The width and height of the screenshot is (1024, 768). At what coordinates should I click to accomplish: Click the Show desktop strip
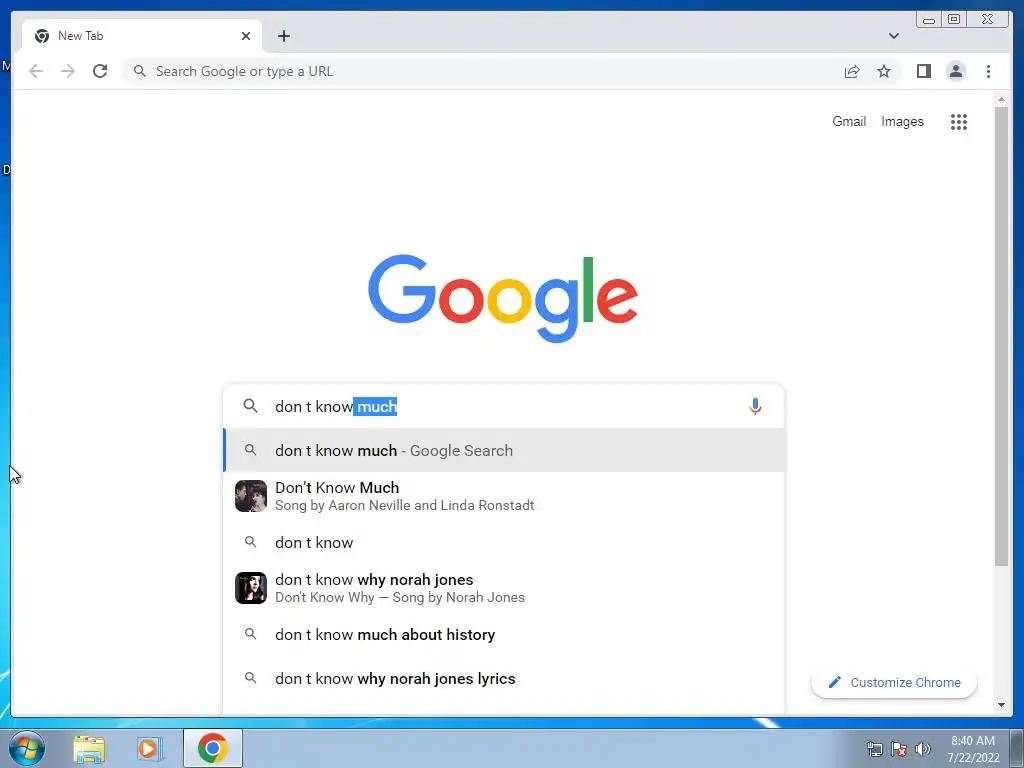pyautogui.click(x=1017, y=748)
